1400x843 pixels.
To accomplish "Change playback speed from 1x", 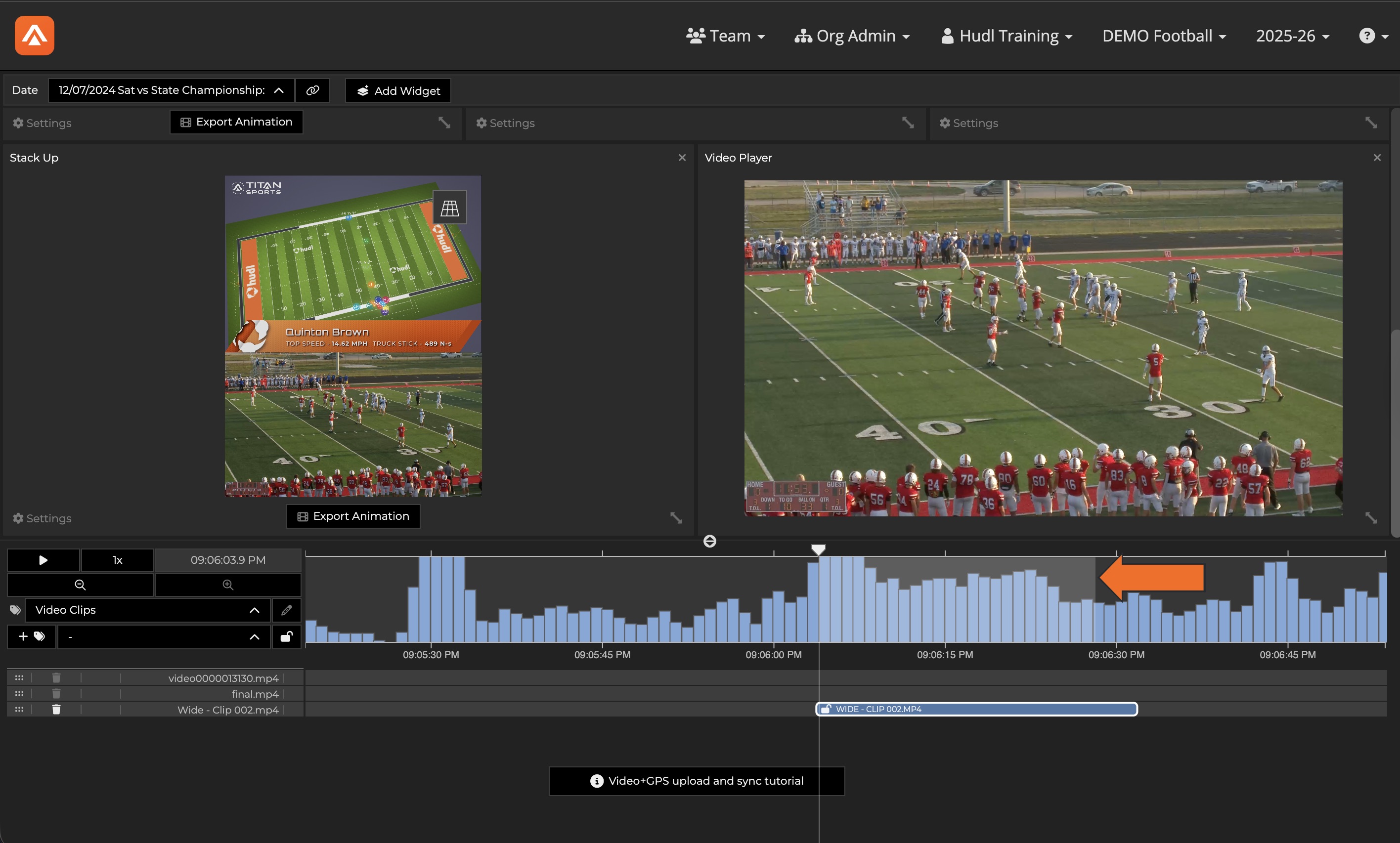I will click(x=118, y=560).
